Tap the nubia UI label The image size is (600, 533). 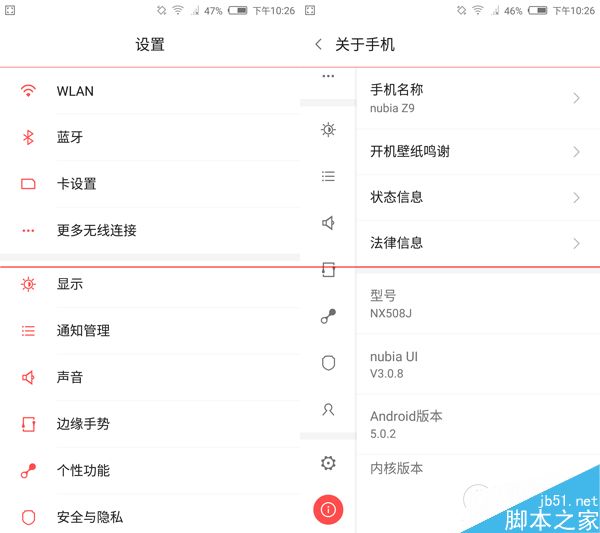[x=394, y=357]
